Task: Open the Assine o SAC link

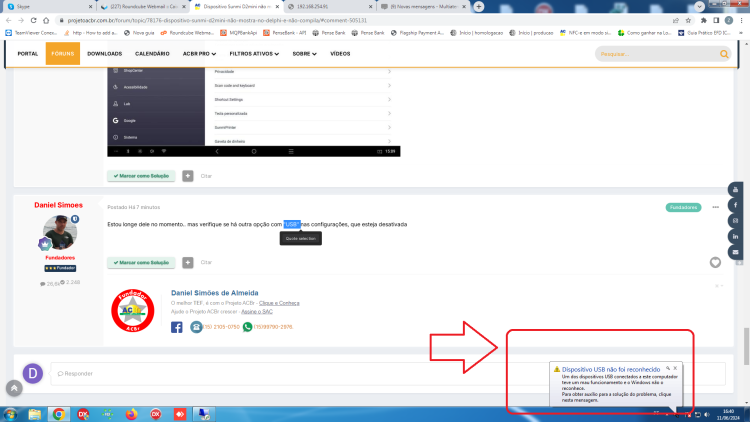Action: pos(257,311)
